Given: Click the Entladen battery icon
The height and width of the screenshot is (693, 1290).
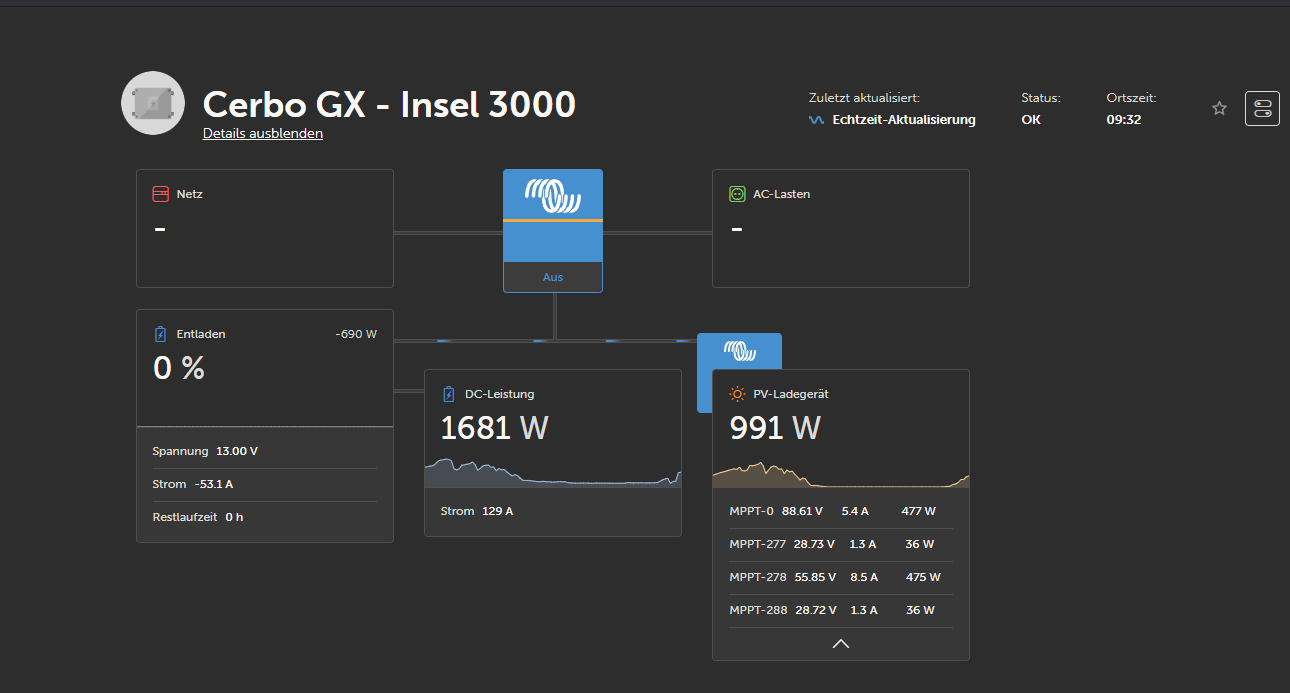Looking at the screenshot, I should (160, 334).
